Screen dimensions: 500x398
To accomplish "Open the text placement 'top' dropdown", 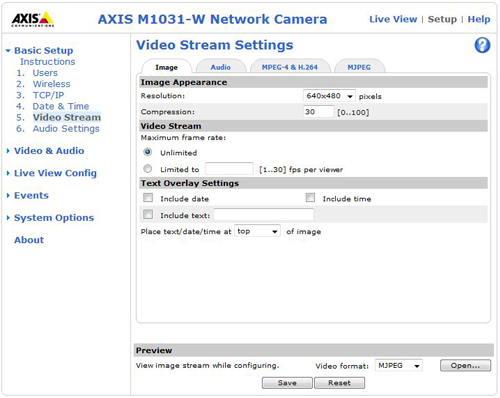I will tap(257, 231).
